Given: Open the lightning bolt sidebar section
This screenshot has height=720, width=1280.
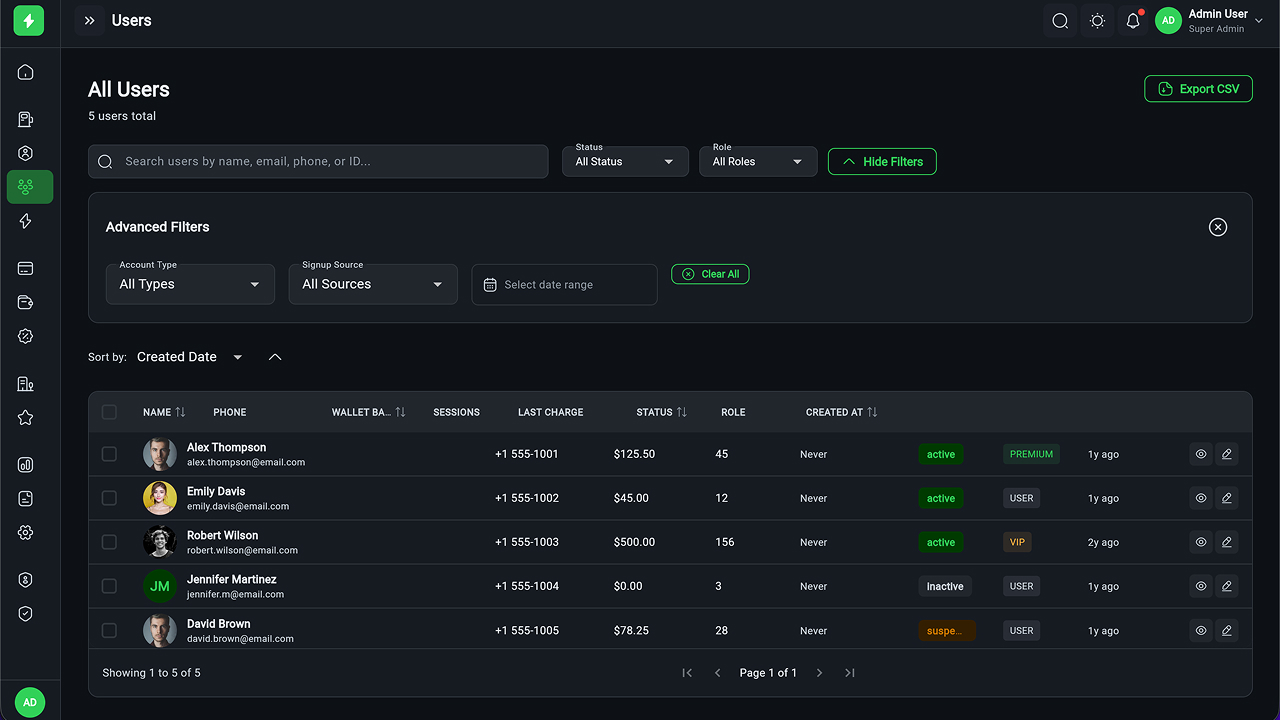Looking at the screenshot, I should [x=26, y=221].
